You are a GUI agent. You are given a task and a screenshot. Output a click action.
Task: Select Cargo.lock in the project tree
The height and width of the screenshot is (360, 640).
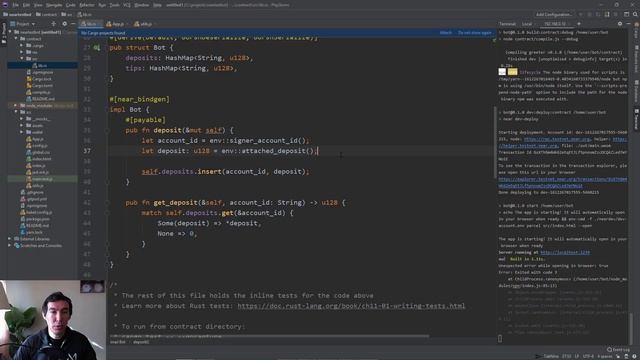pyautogui.click(x=39, y=79)
